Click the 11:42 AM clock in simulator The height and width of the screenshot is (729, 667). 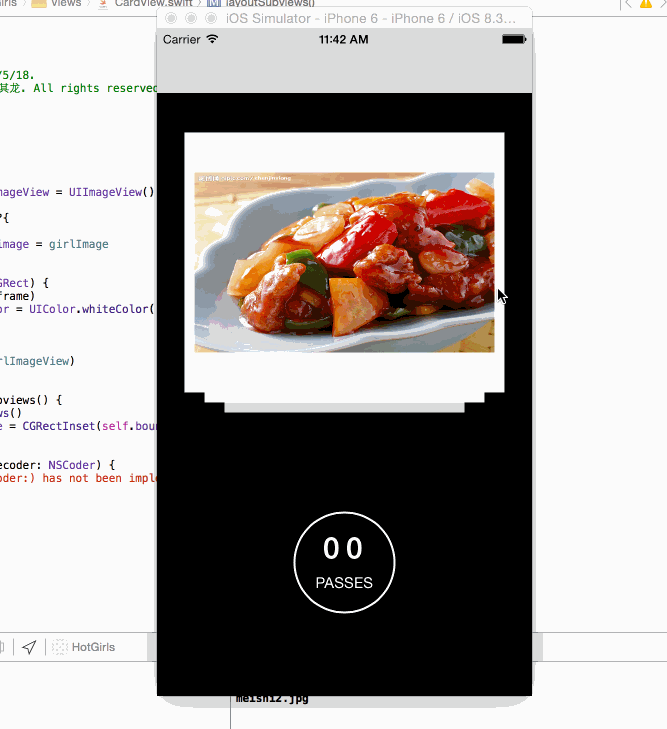click(343, 40)
